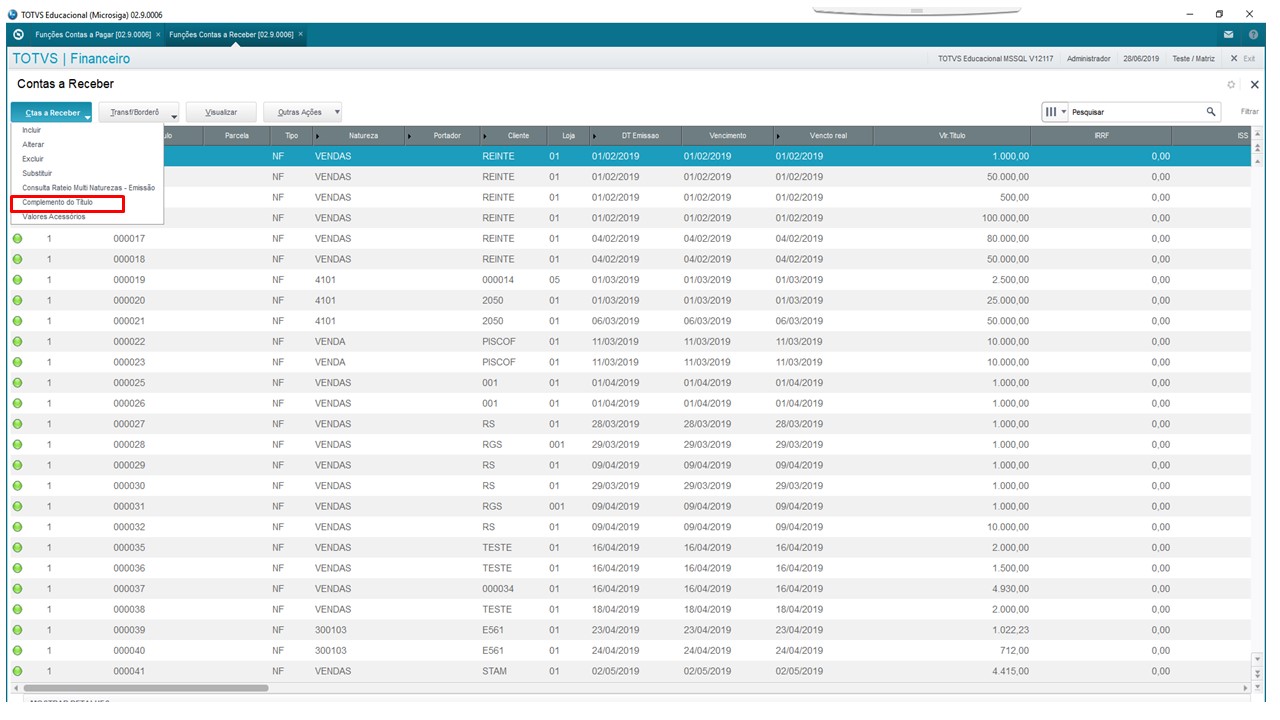Image resolution: width=1280 pixels, height=720 pixels.
Task: Click the Exit button
Action: [x=1243, y=59]
